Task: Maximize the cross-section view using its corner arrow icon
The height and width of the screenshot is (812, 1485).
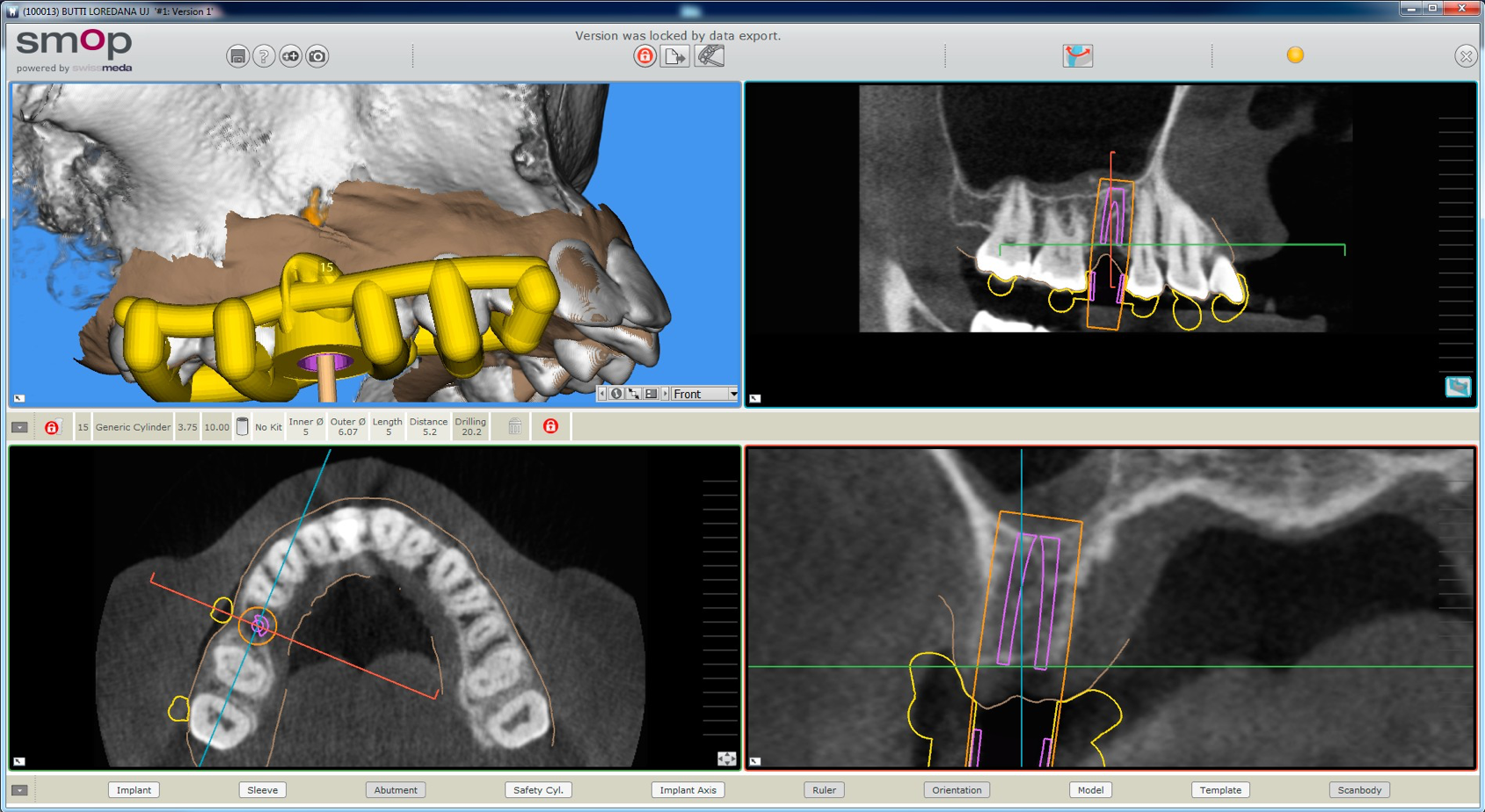Action: pos(754,761)
